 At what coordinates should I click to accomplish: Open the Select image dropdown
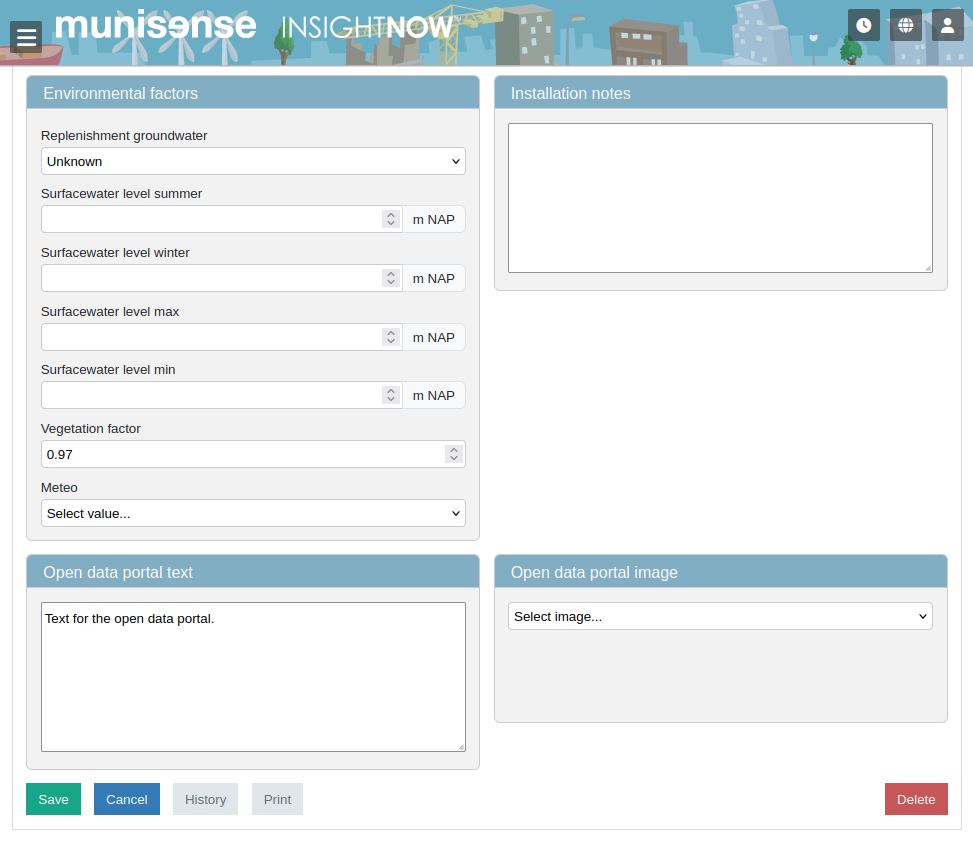coord(720,617)
